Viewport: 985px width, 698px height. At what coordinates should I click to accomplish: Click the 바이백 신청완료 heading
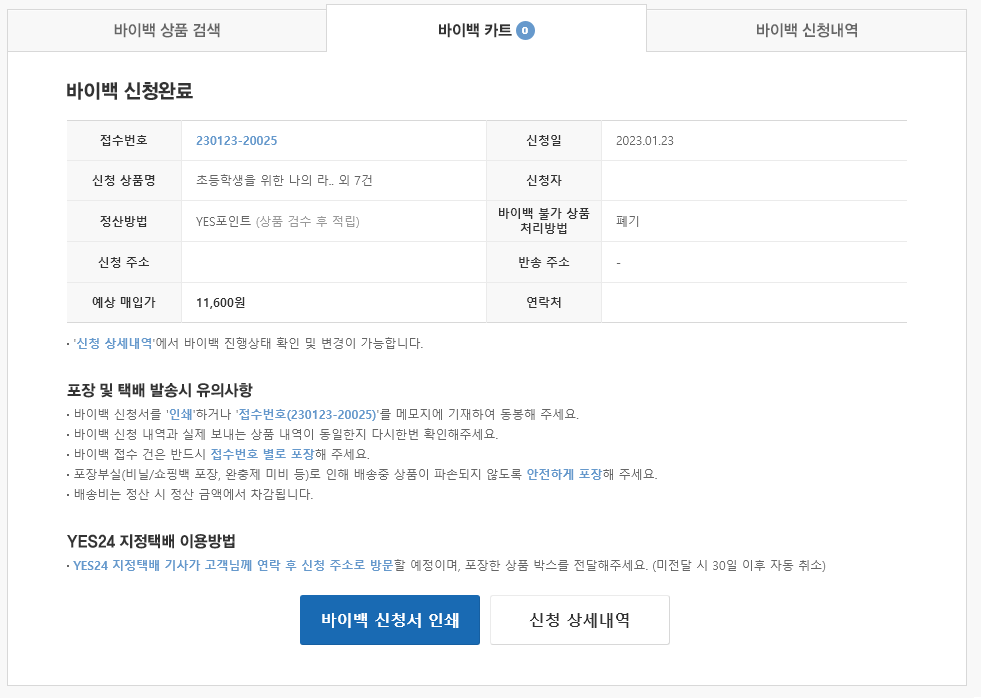point(129,91)
